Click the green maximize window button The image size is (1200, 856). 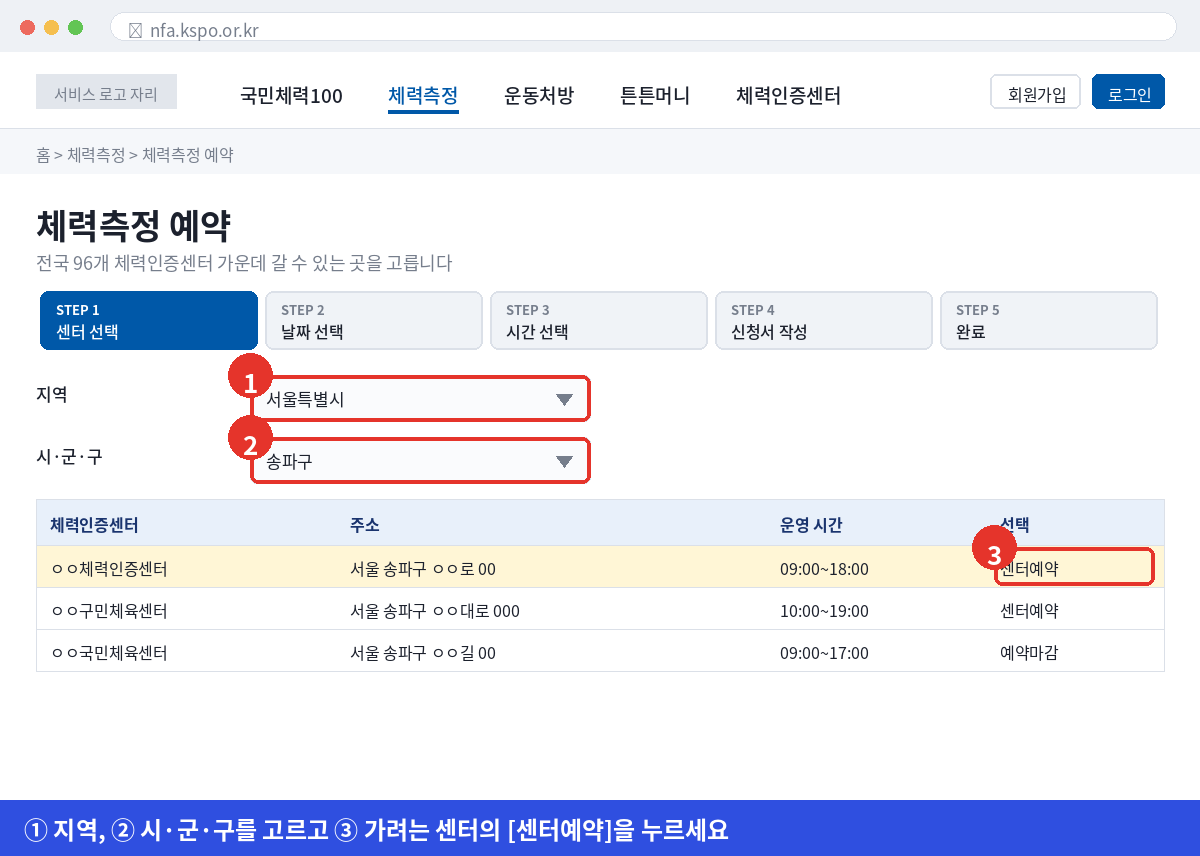pos(75,27)
